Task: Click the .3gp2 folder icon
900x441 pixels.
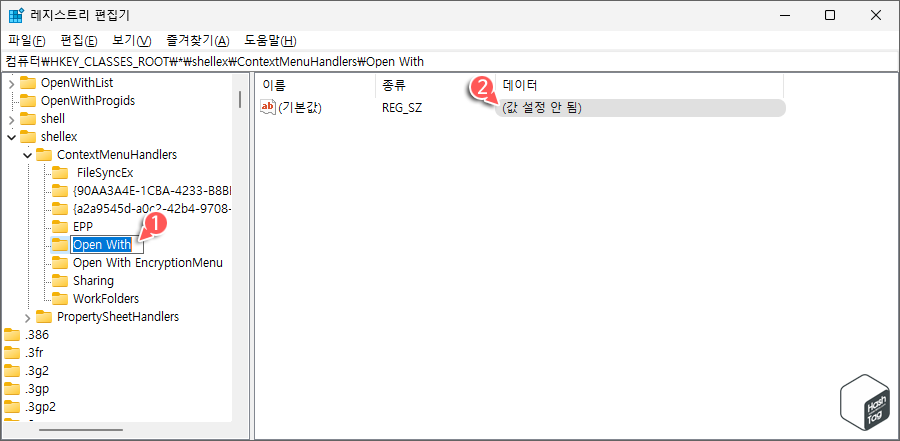Action: pyautogui.click(x=12, y=407)
